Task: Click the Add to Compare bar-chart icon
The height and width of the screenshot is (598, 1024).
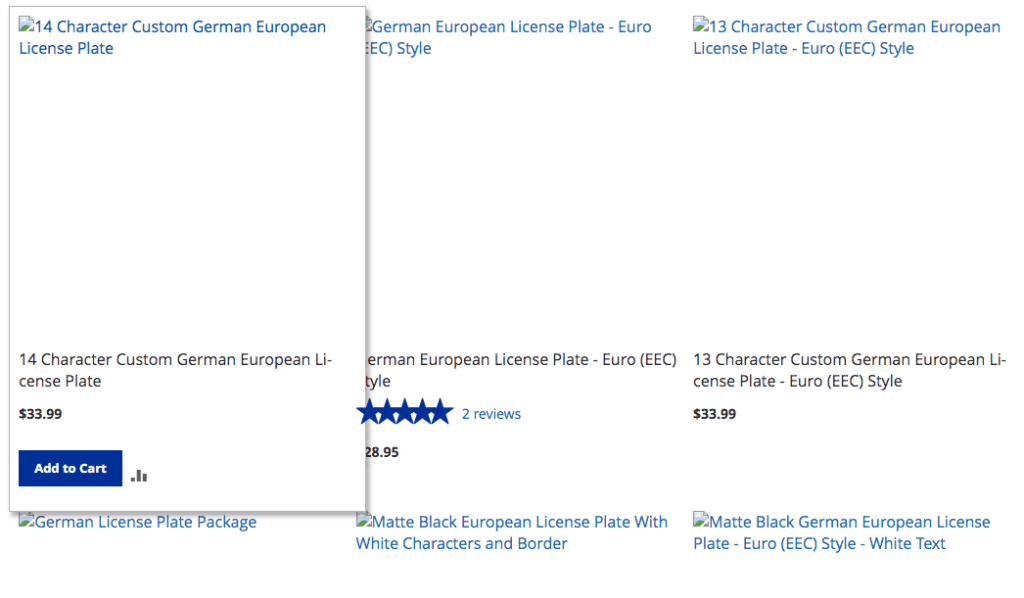Action: tap(139, 476)
